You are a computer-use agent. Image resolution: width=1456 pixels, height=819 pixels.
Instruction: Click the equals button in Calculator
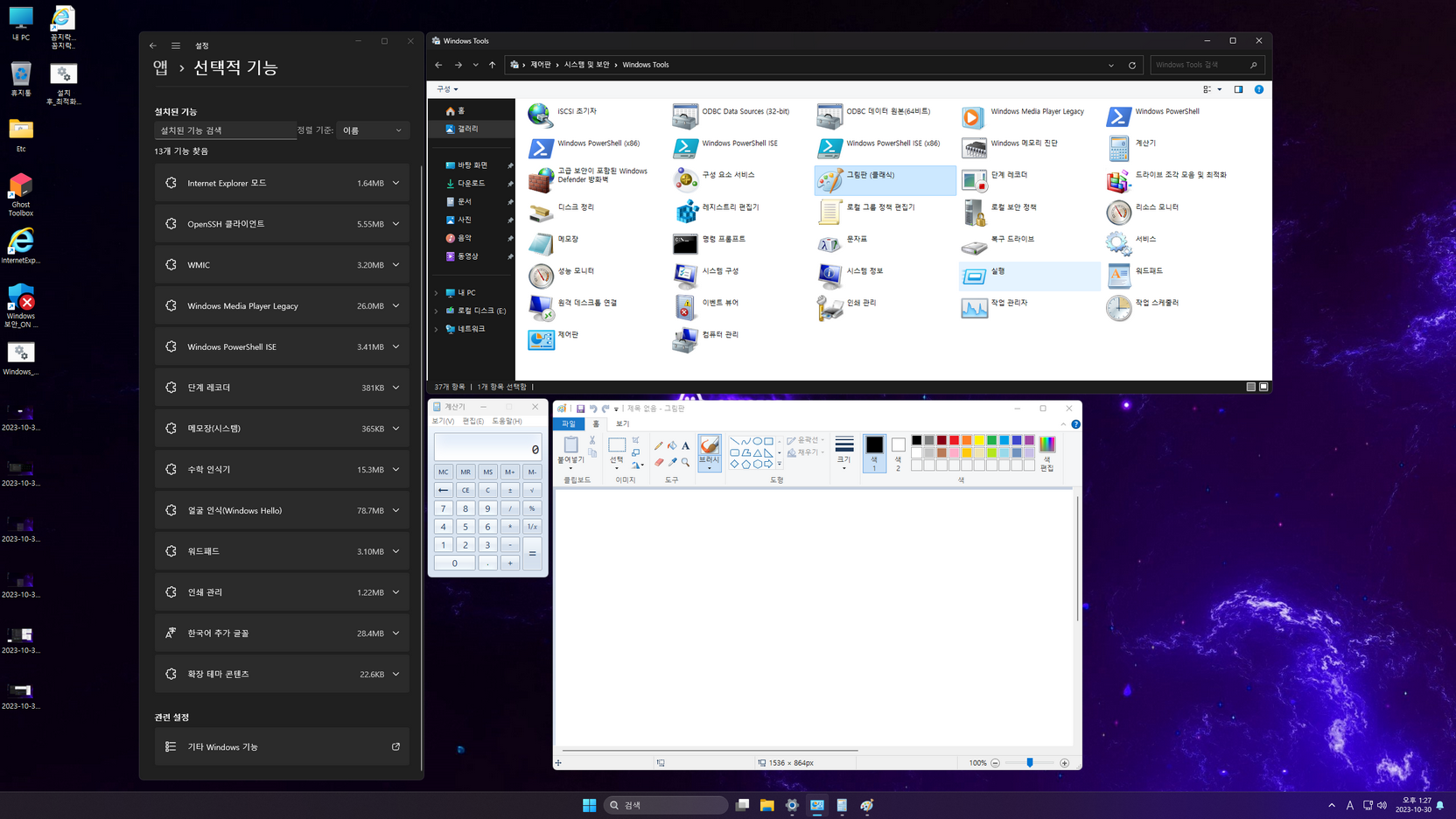(532, 554)
